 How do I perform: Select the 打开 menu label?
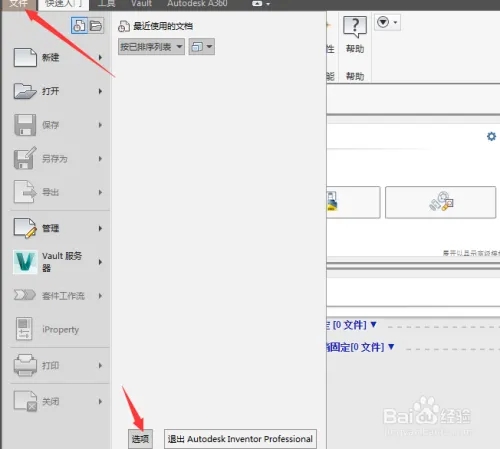coord(51,91)
